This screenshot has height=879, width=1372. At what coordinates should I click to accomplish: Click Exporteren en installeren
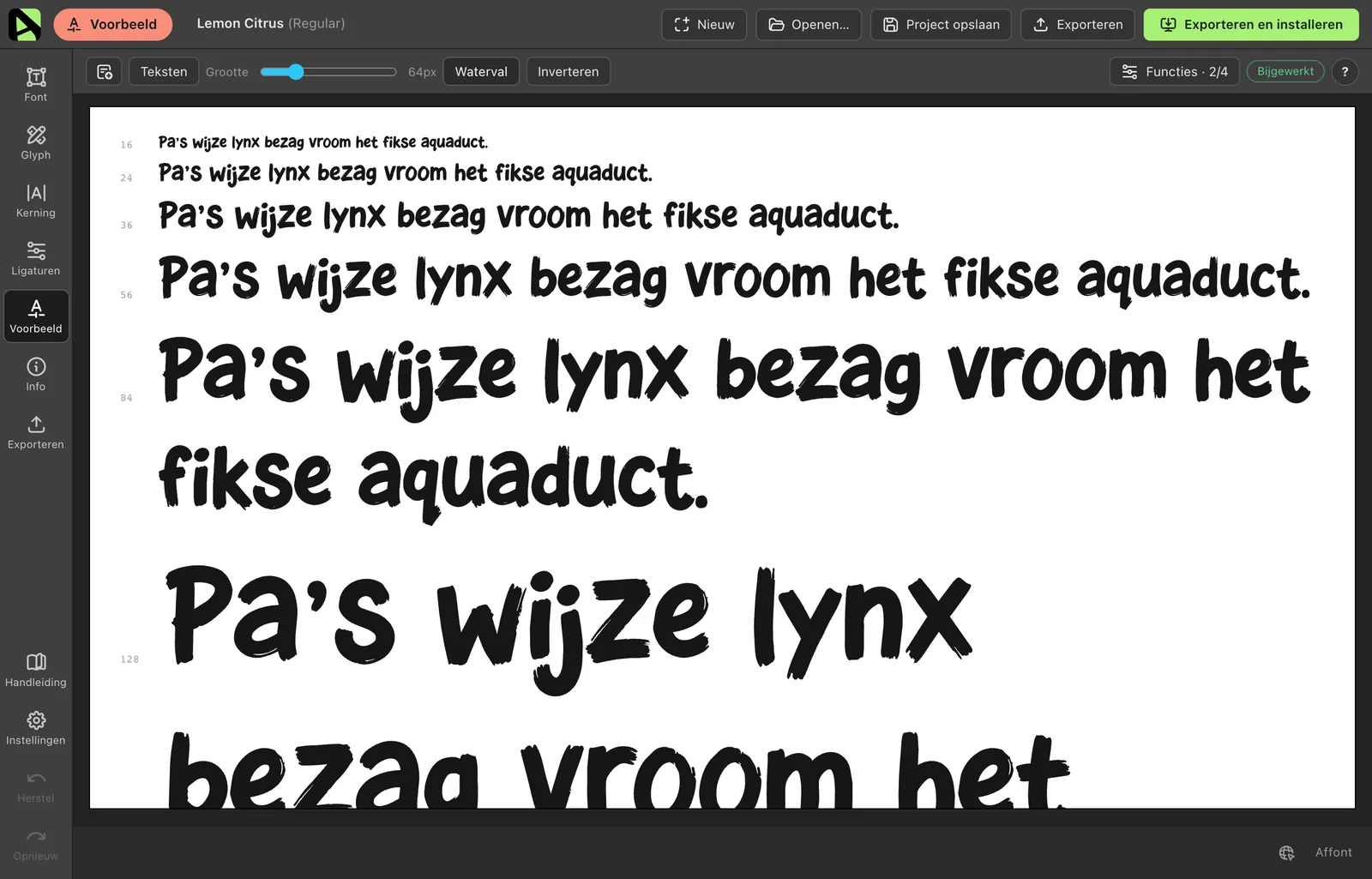point(1251,24)
